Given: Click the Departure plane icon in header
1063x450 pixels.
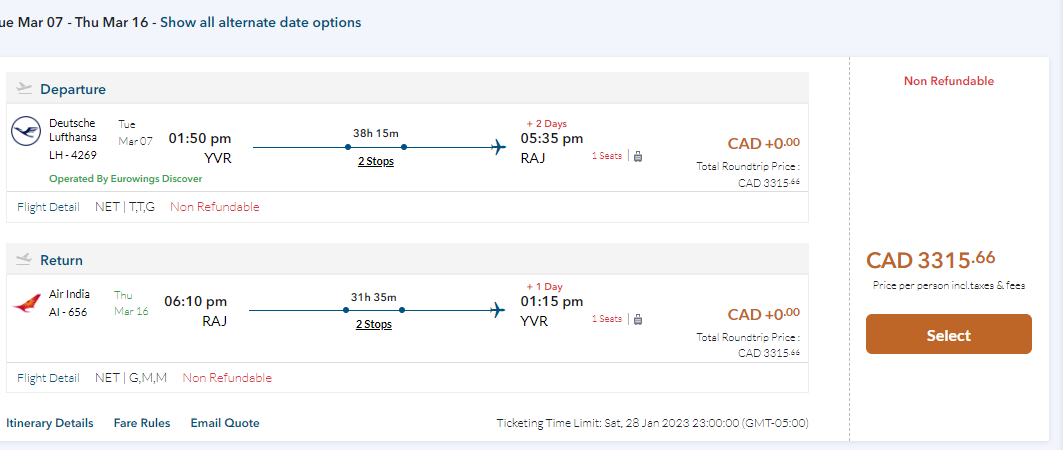Looking at the screenshot, I should (25, 89).
